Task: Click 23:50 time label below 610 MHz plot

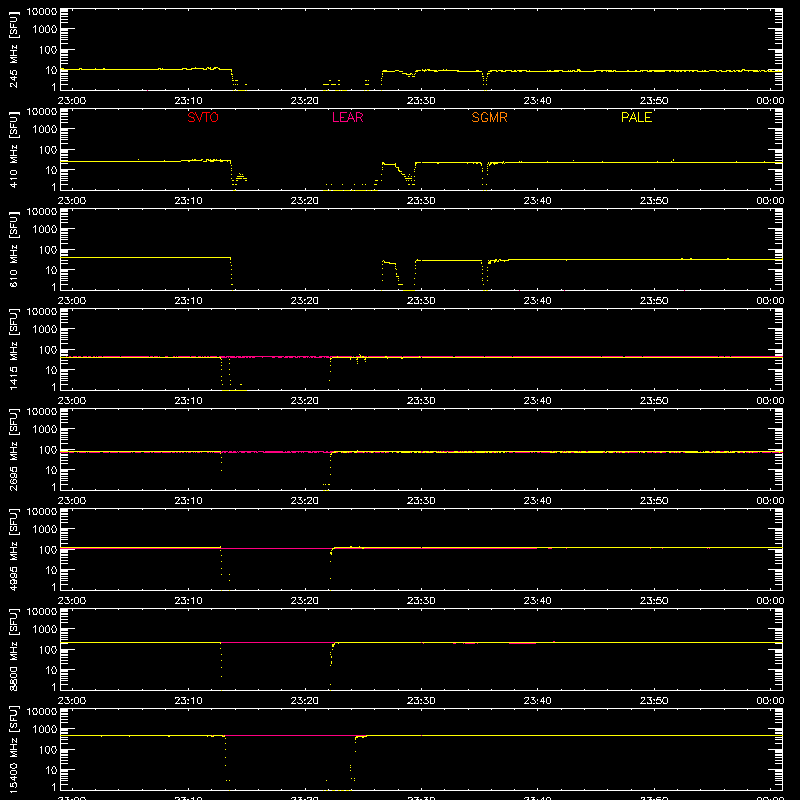Action: coord(654,301)
